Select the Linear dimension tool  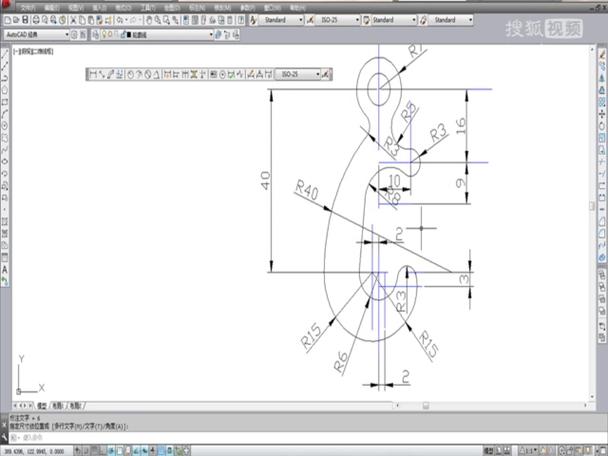pos(92,74)
